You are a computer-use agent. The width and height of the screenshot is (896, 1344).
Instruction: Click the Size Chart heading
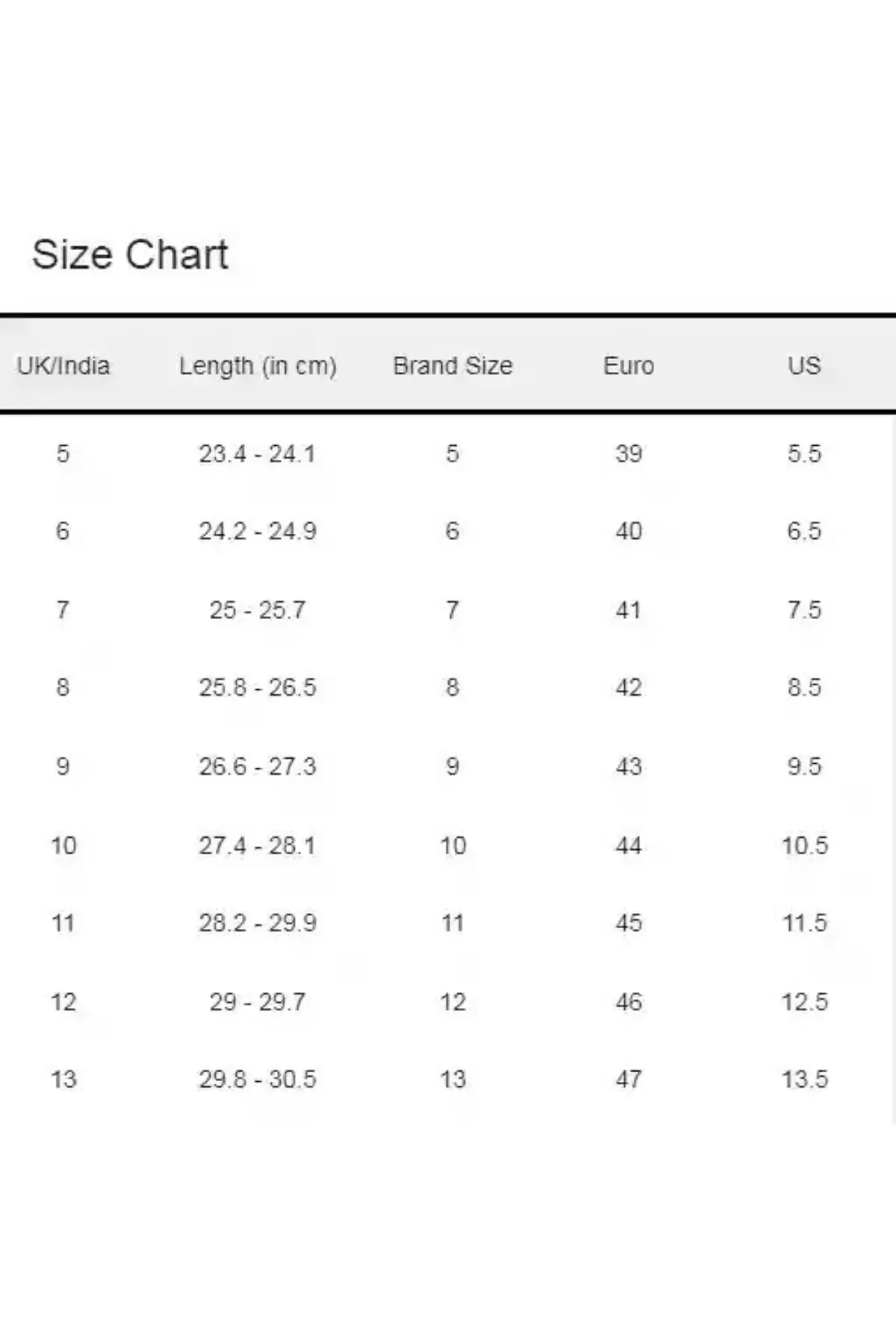coord(130,255)
